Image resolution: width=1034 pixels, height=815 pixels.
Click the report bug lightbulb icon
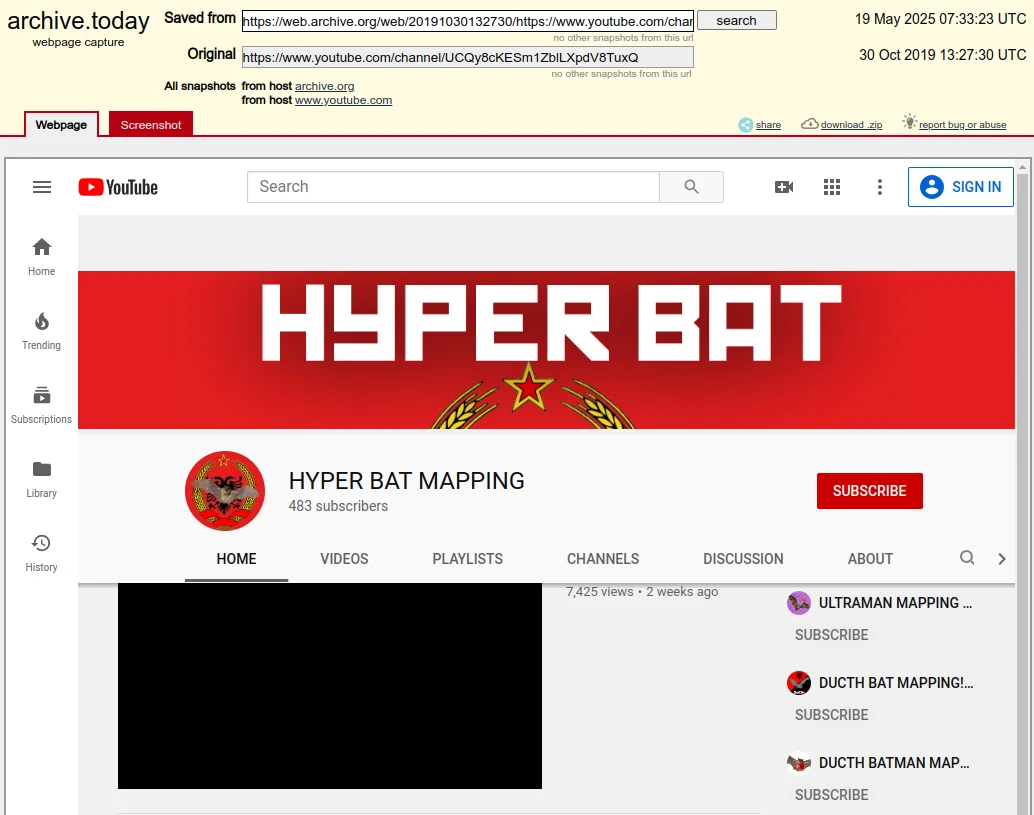(x=909, y=122)
